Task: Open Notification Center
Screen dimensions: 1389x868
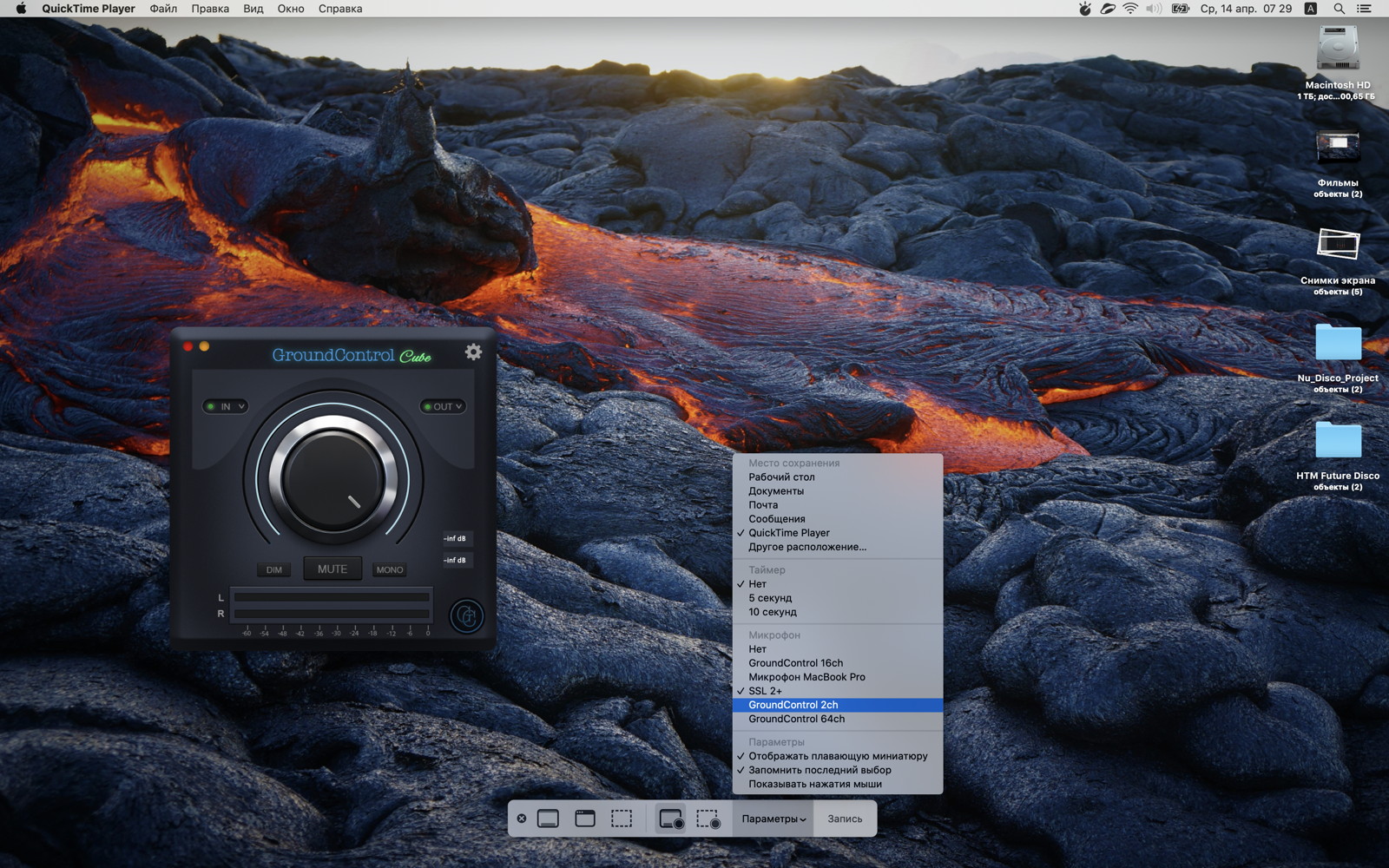Action: [1364, 9]
